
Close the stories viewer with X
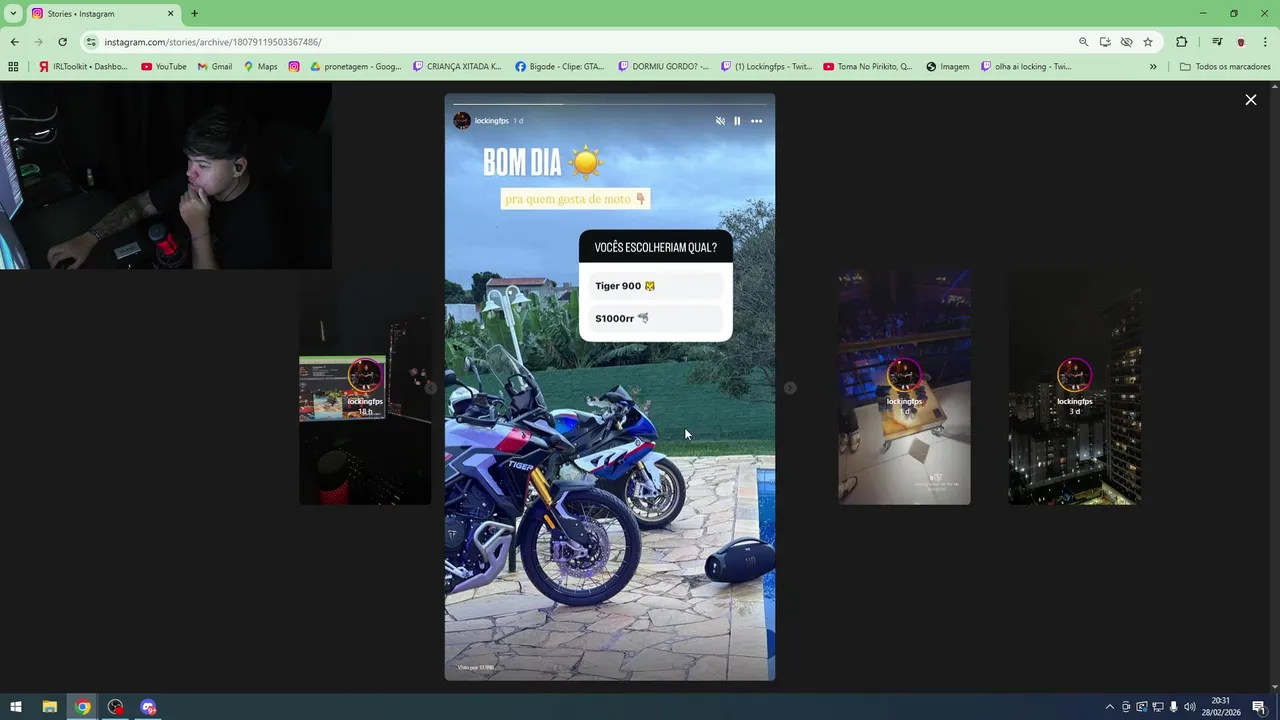click(1250, 100)
